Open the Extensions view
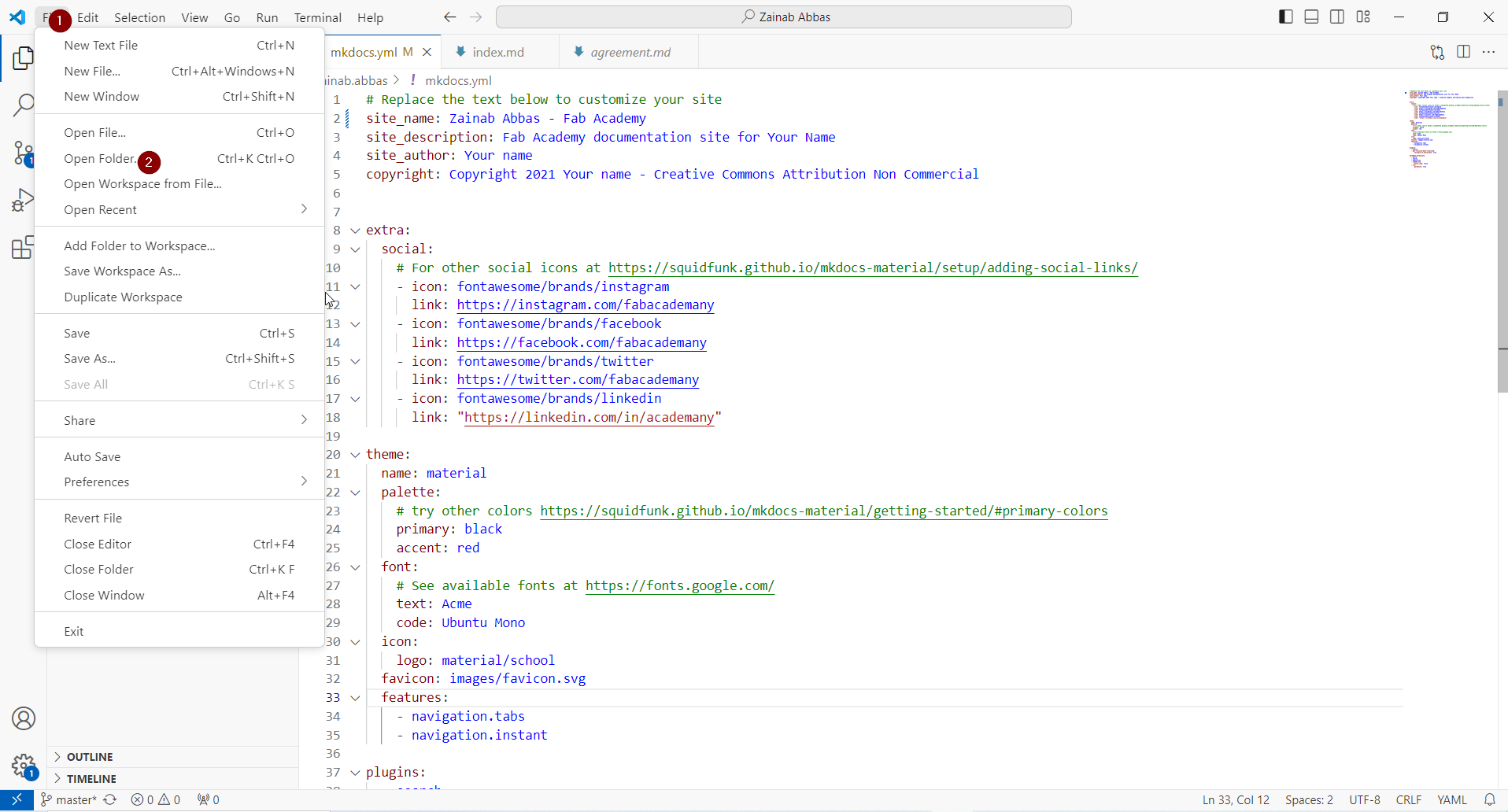Image resolution: width=1508 pixels, height=812 pixels. (x=23, y=247)
